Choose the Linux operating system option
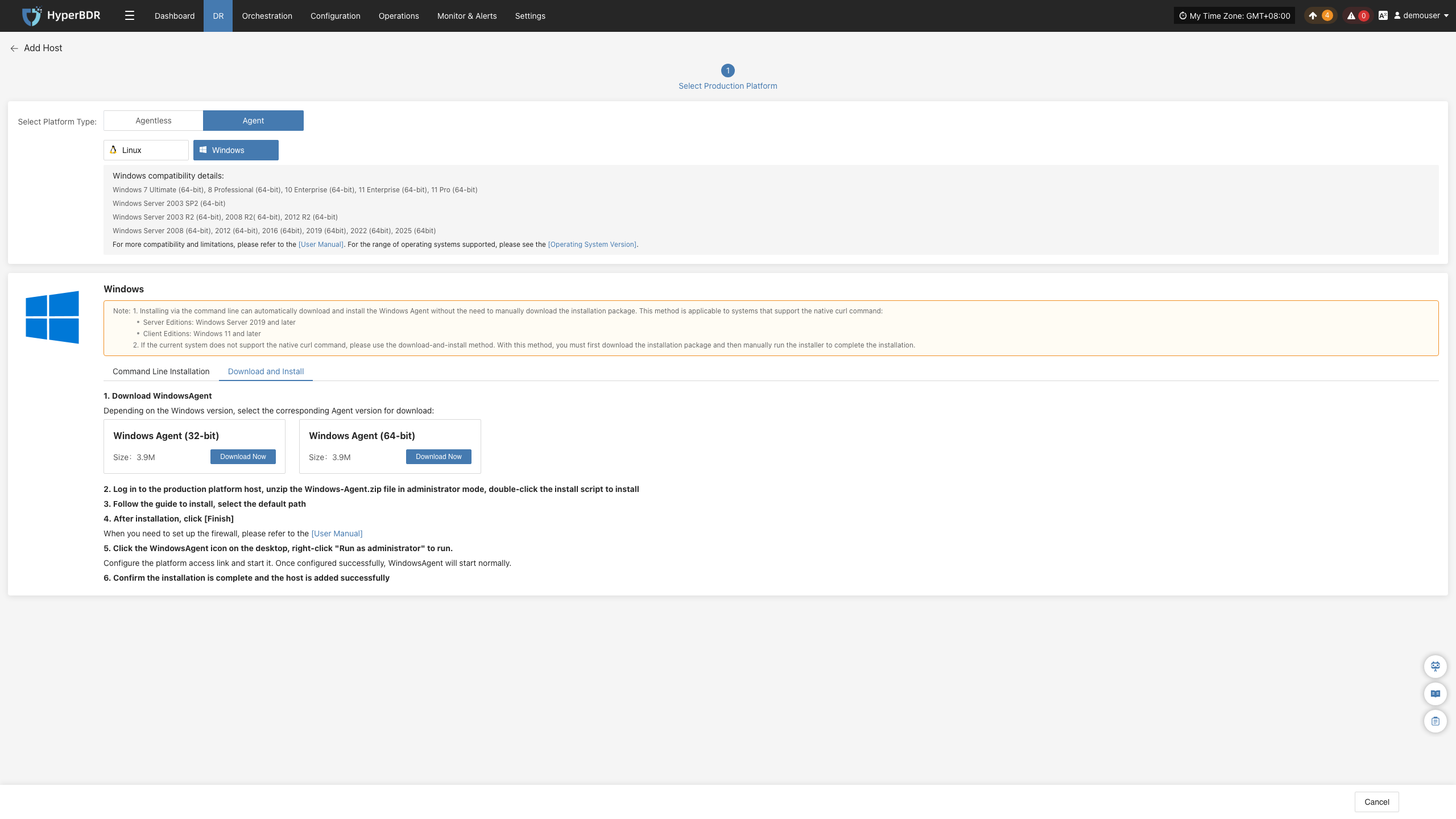This screenshot has width=1456, height=819. pyautogui.click(x=146, y=150)
